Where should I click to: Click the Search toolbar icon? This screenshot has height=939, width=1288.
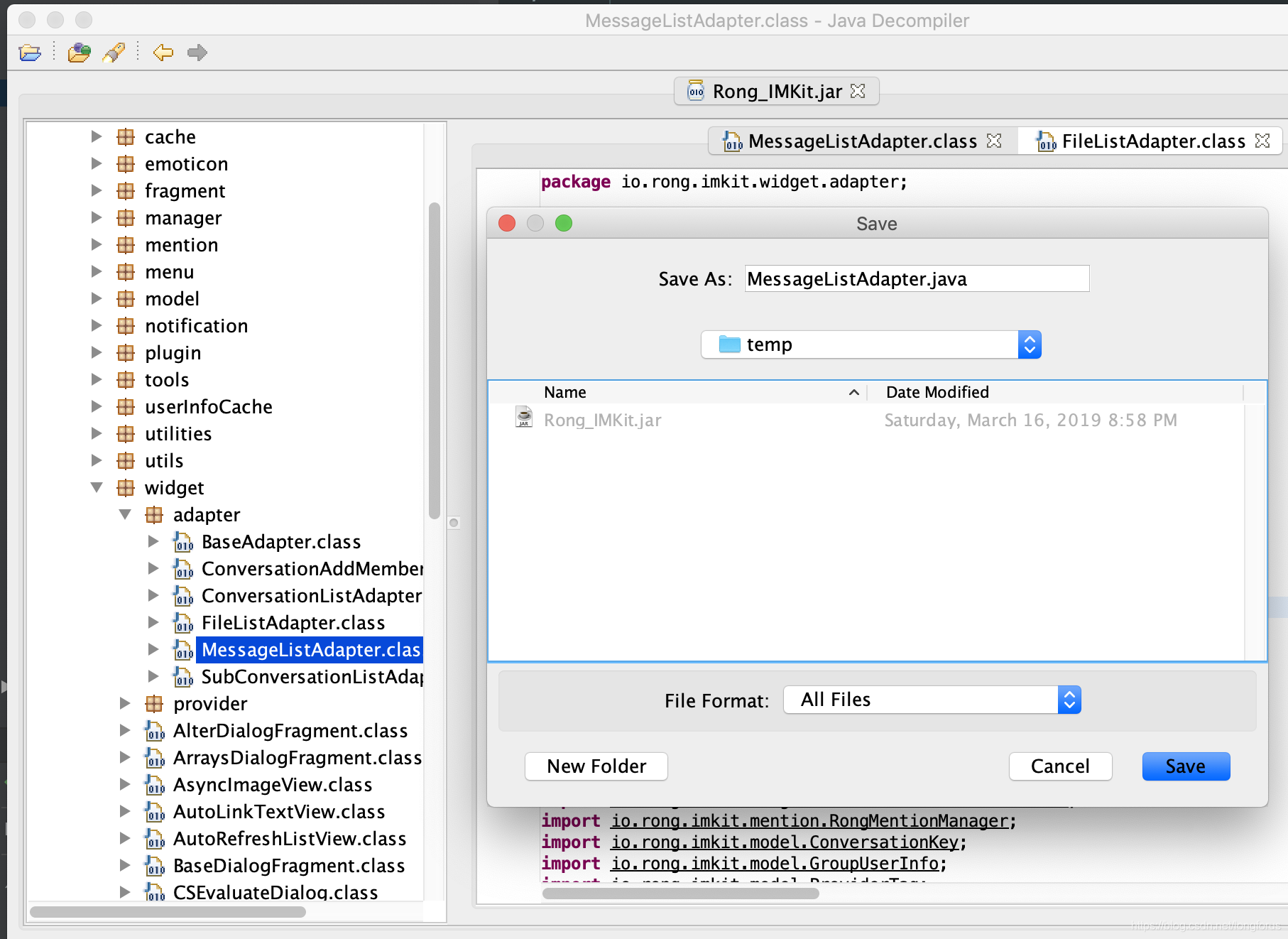(114, 53)
